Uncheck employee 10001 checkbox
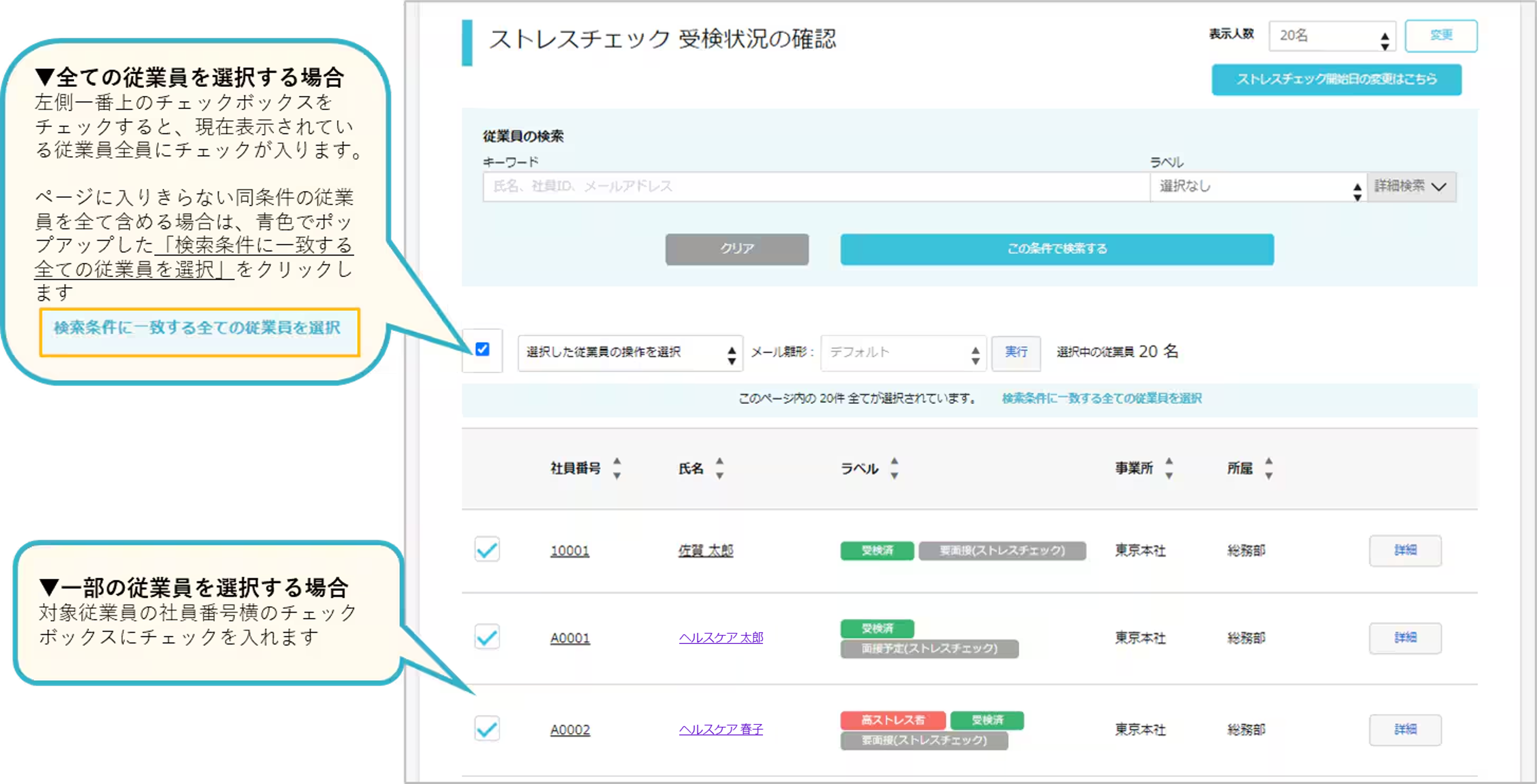Viewport: 1537px width, 784px height. (x=487, y=550)
